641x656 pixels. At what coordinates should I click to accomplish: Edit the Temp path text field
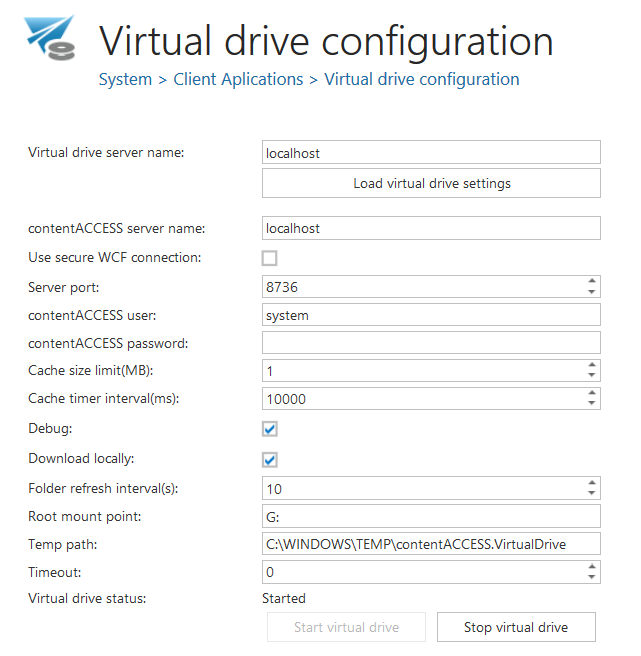pyautogui.click(x=431, y=543)
